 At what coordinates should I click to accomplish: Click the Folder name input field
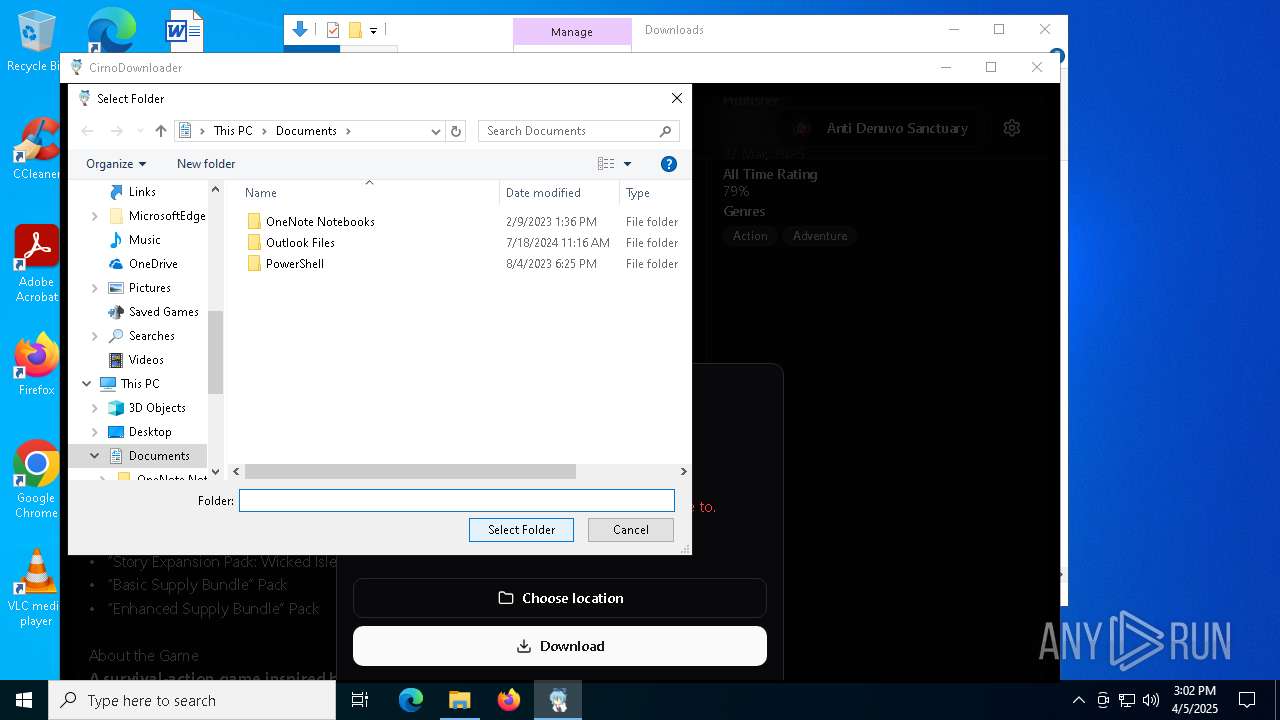(x=457, y=501)
